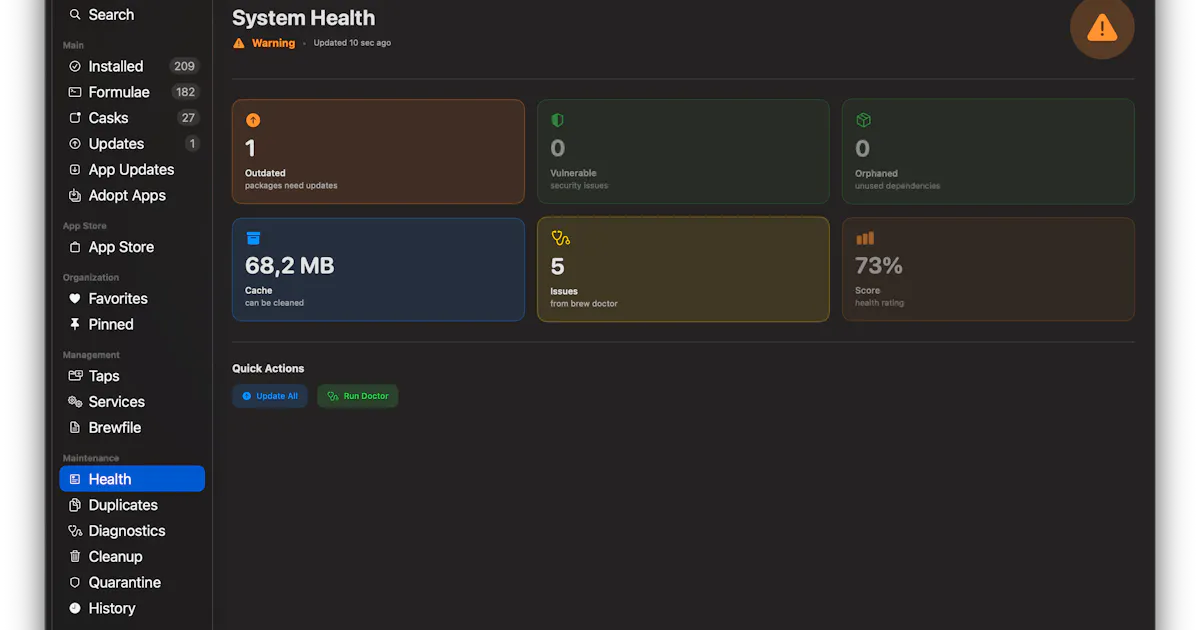Click the cube icon on Orphaned card
Screen dimensions: 1200x630
[x=863, y=120]
